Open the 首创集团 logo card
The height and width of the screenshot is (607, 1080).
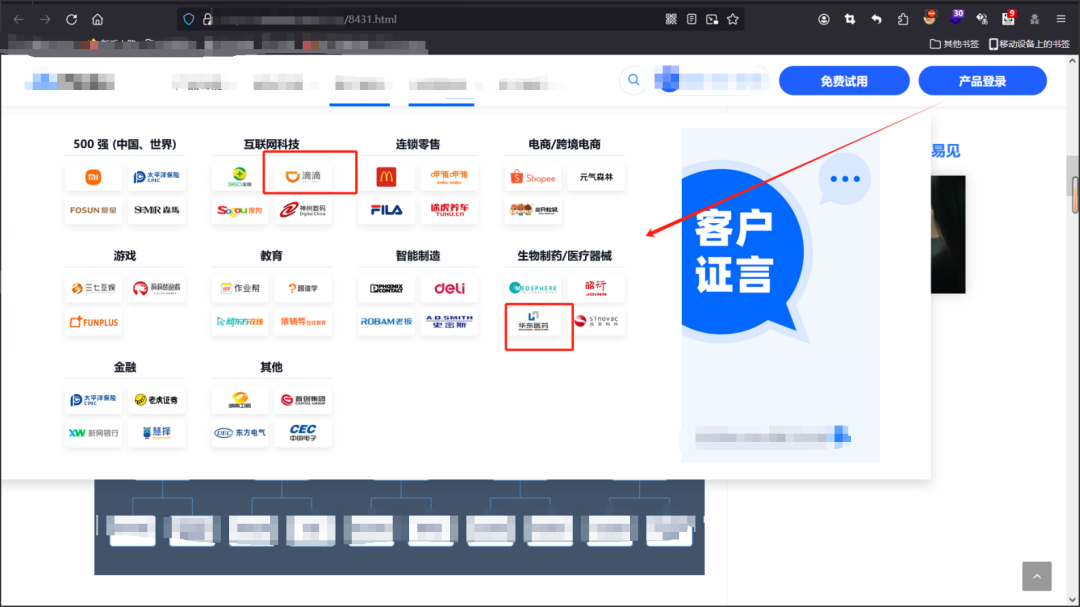tap(303, 400)
